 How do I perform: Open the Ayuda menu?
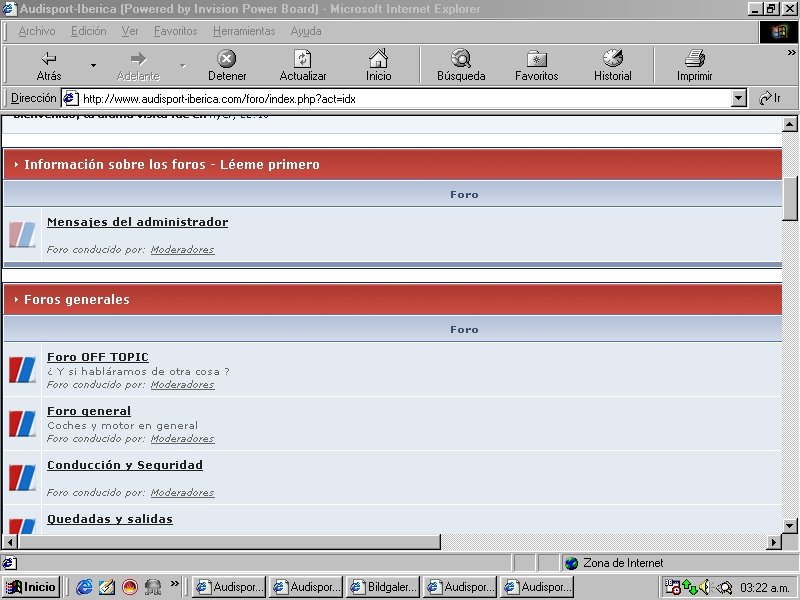[x=306, y=31]
